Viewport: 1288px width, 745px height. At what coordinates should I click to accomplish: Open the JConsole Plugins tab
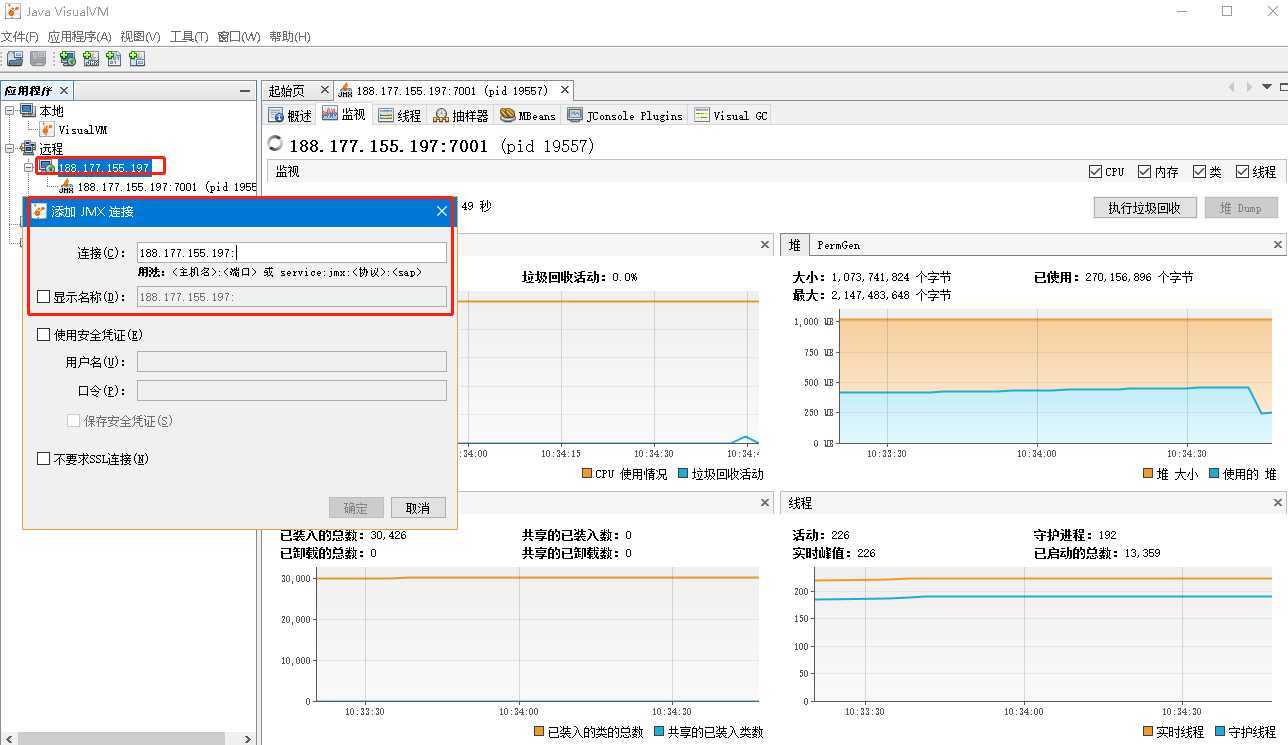click(x=625, y=115)
